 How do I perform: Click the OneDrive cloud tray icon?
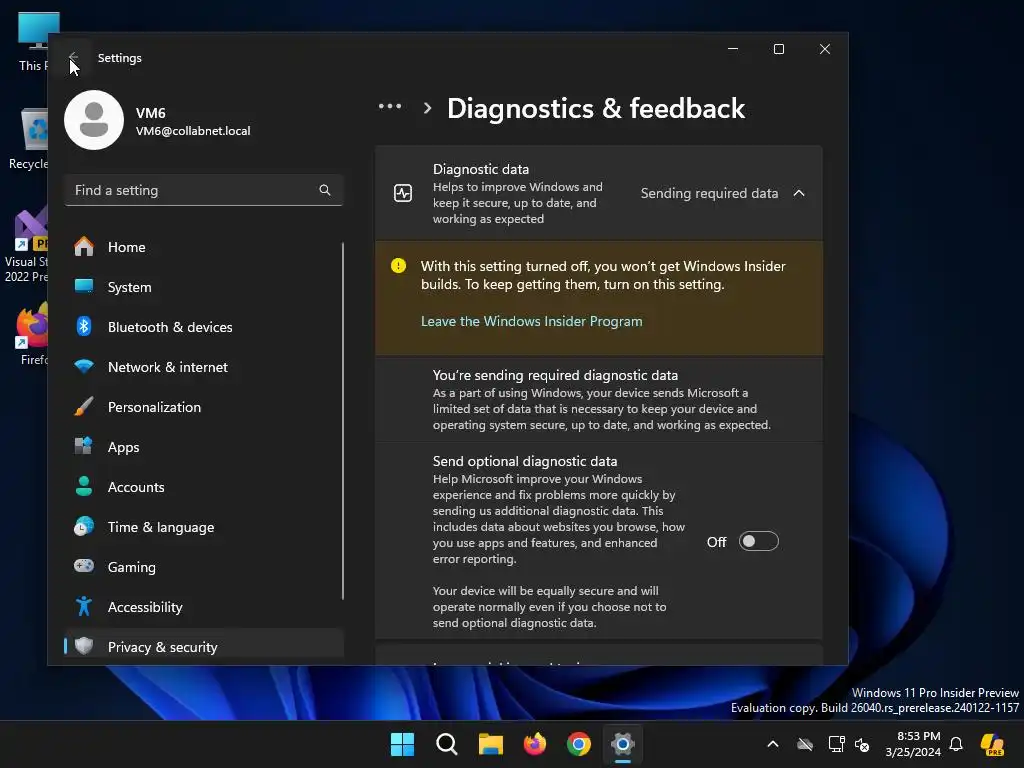[x=805, y=744]
